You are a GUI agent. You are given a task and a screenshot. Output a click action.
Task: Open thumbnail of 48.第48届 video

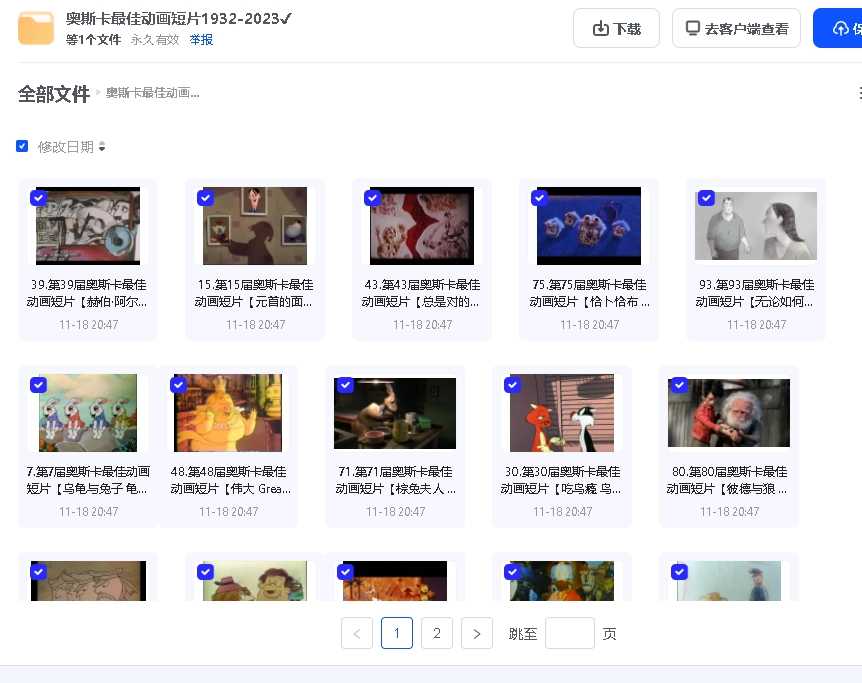click(x=228, y=413)
